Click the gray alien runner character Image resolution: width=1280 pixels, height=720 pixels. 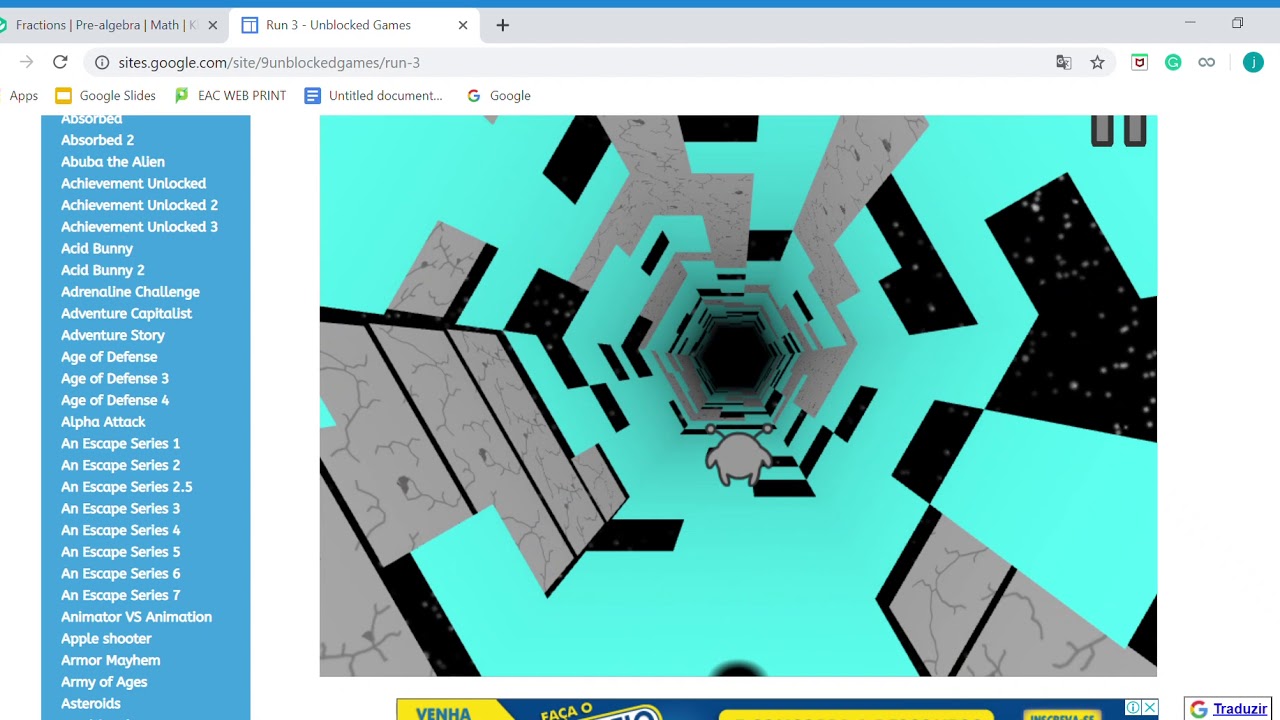pos(739,456)
